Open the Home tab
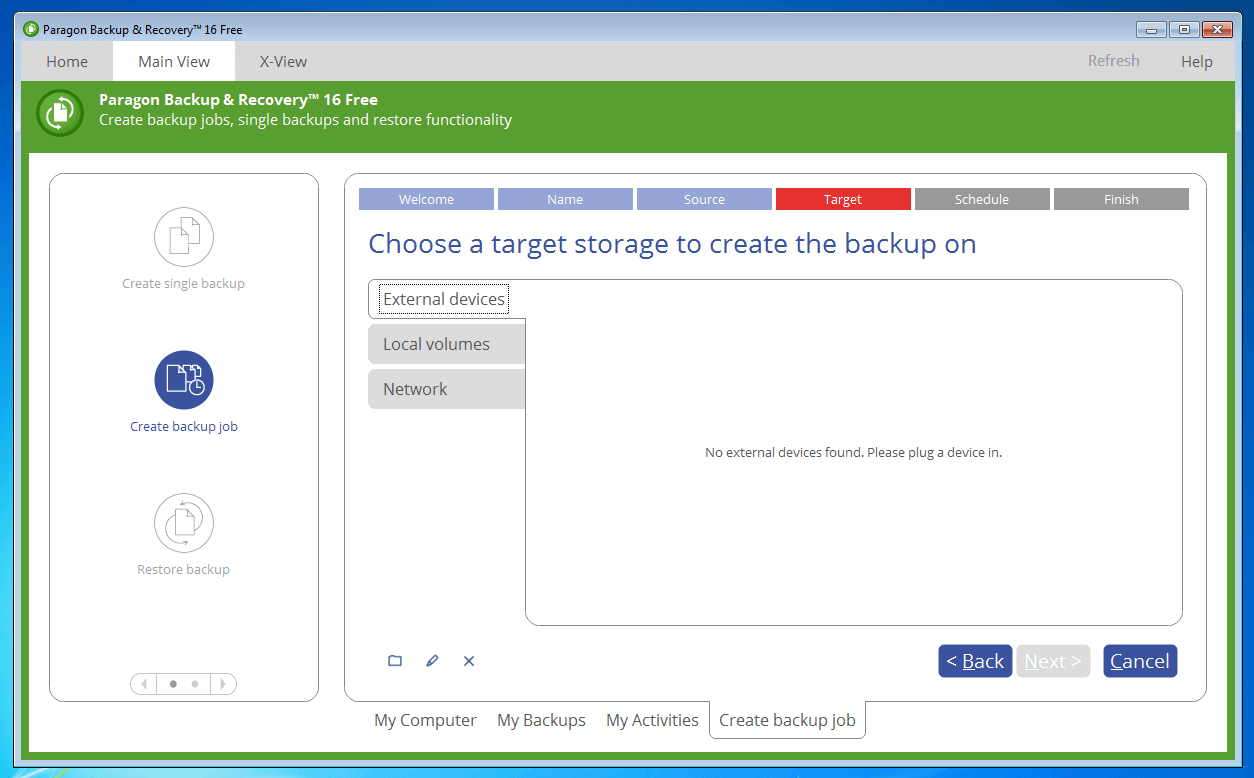Image resolution: width=1254 pixels, height=778 pixels. point(67,61)
